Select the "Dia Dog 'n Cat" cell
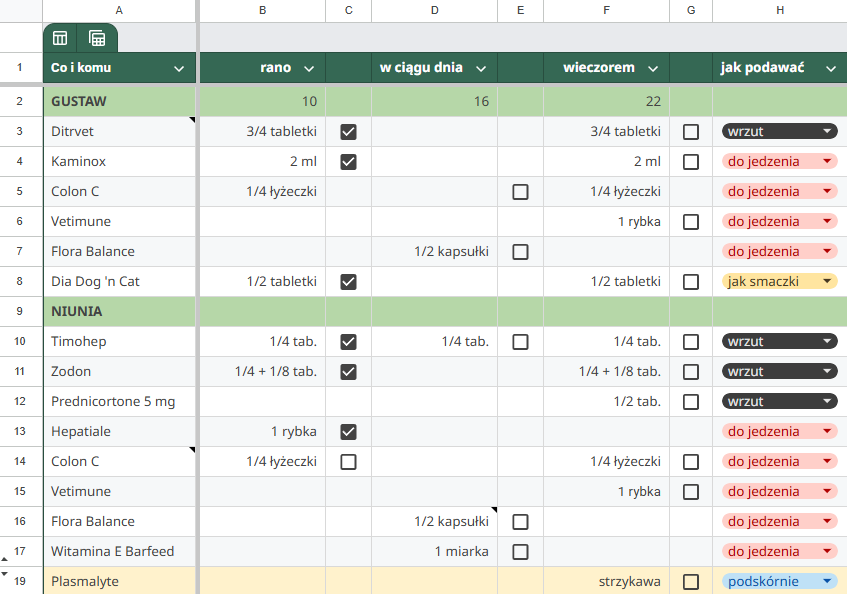The image size is (847, 594). click(119, 281)
